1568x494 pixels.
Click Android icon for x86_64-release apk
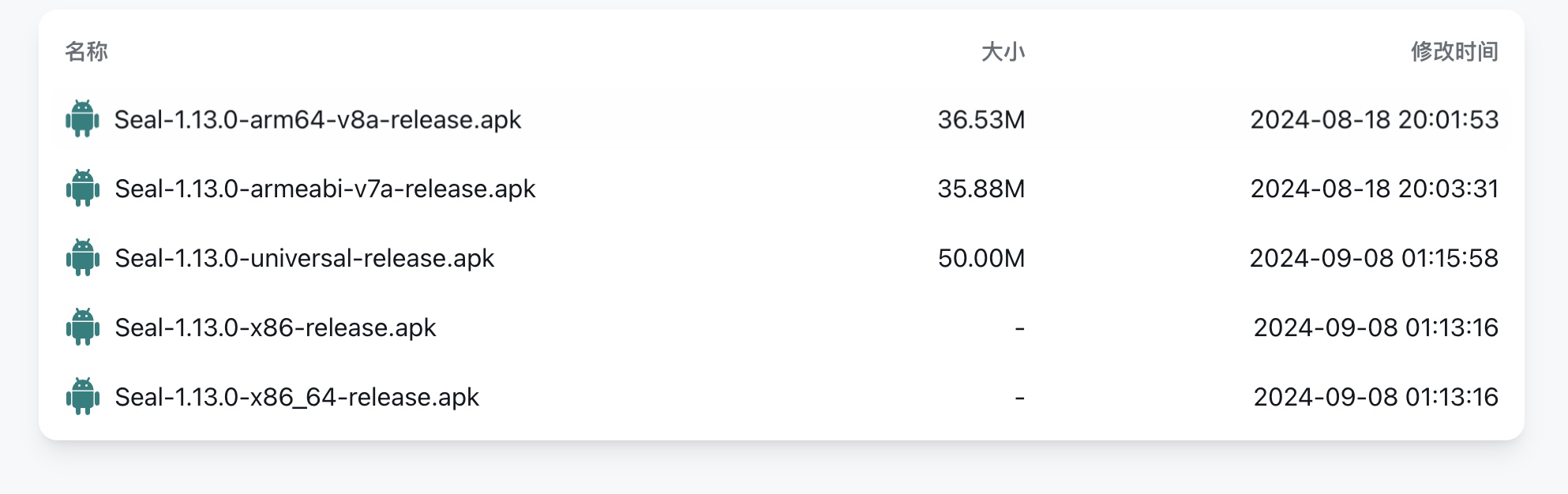(82, 397)
